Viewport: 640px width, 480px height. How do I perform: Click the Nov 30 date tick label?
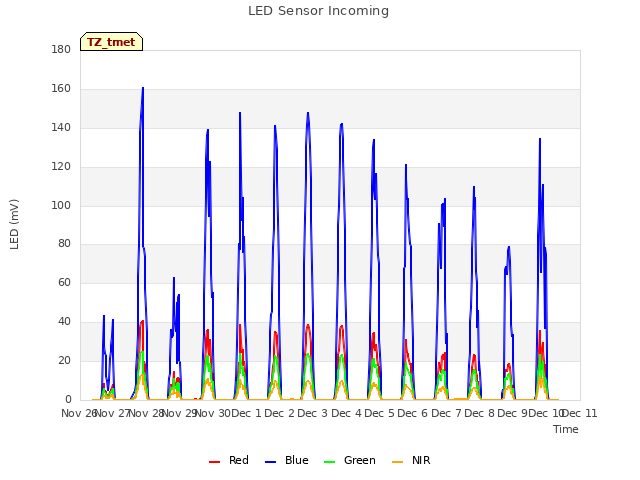213,413
